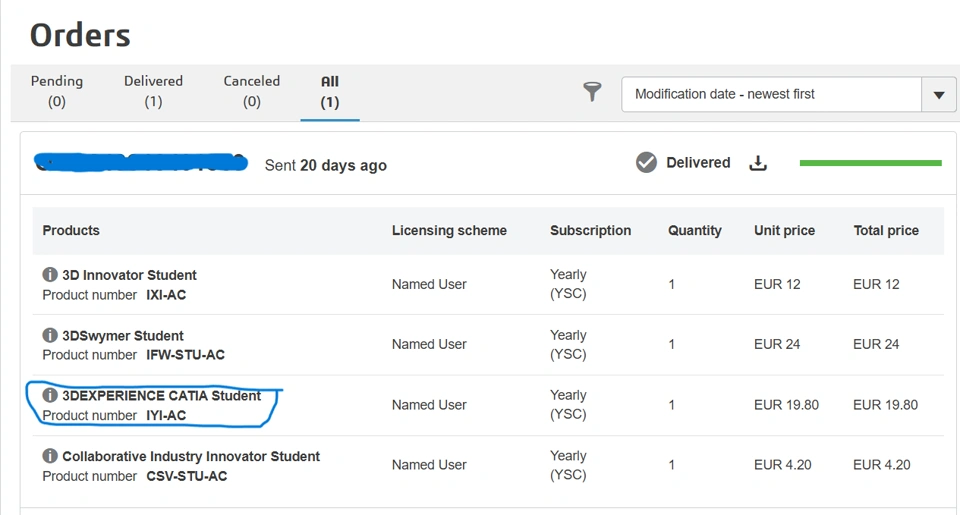This screenshot has height=515, width=960.
Task: Click Collaborative Industry Innovator Student product name
Action: pos(191,456)
